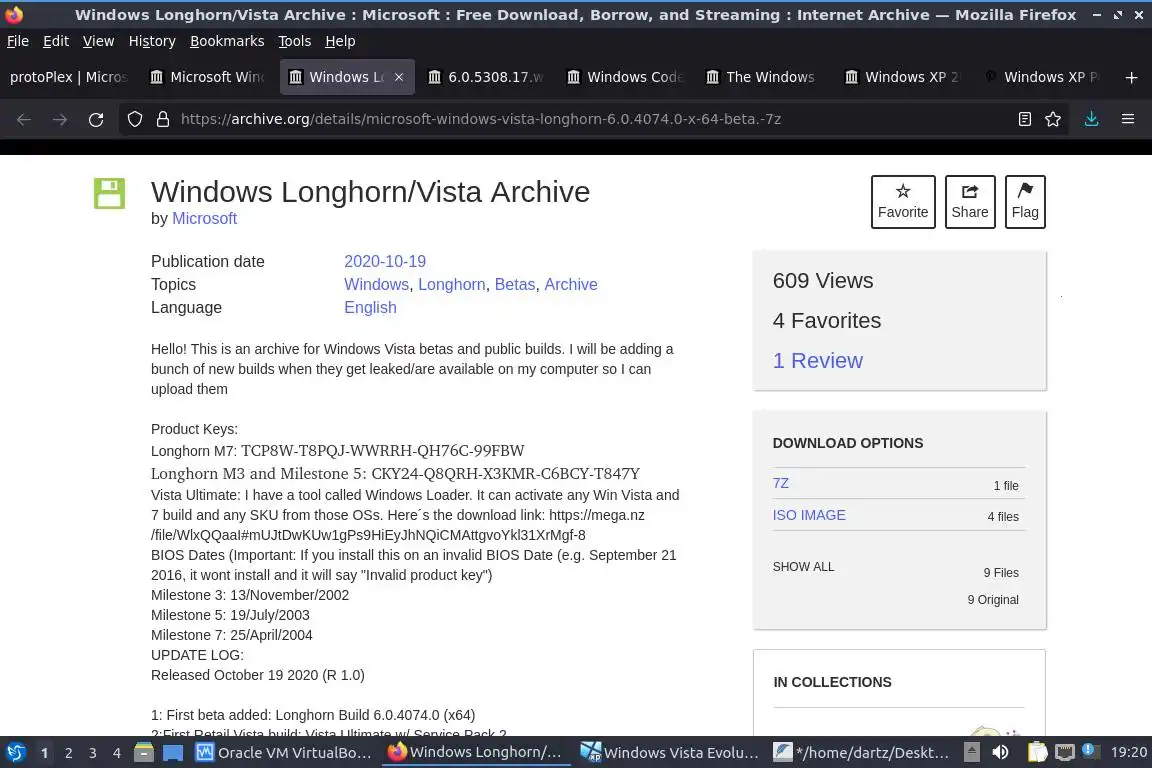
Task: Open the English language link
Action: (x=370, y=307)
